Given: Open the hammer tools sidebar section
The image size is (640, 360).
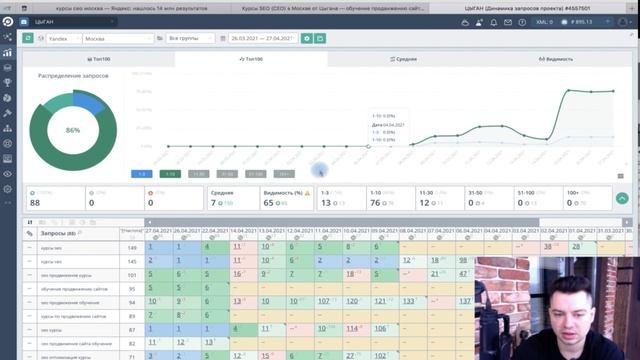Looking at the screenshot, I should coord(8,113).
